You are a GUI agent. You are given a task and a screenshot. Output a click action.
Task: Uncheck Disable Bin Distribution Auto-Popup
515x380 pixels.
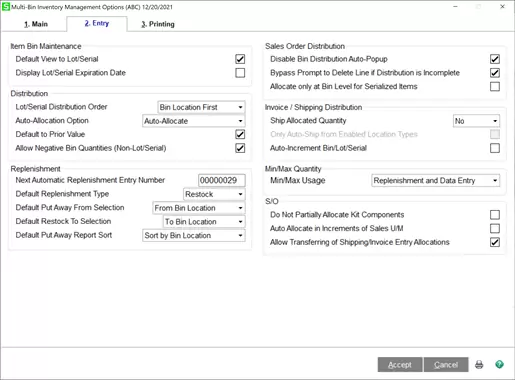495,59
